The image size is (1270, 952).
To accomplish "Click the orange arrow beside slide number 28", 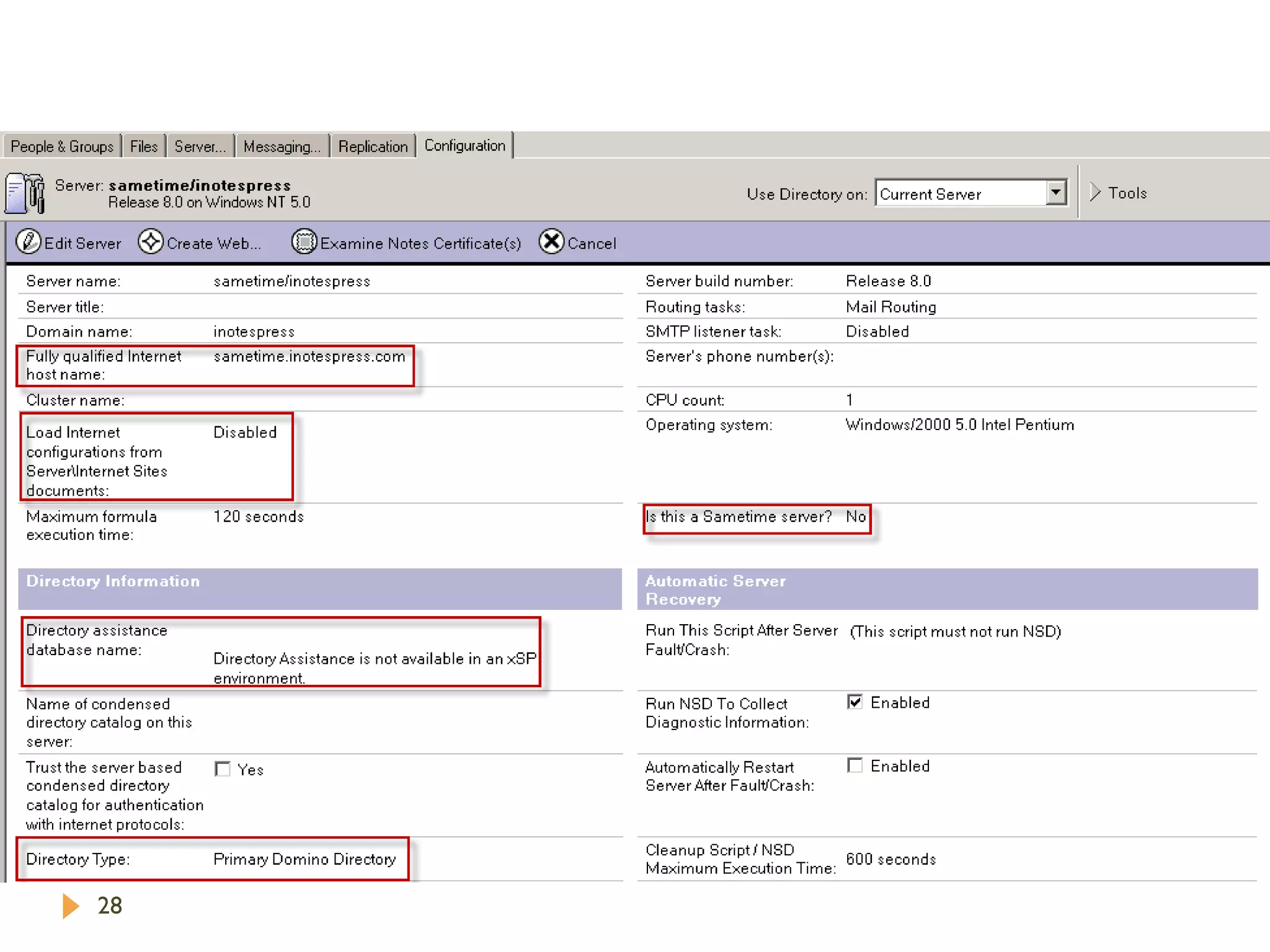I will click(71, 906).
